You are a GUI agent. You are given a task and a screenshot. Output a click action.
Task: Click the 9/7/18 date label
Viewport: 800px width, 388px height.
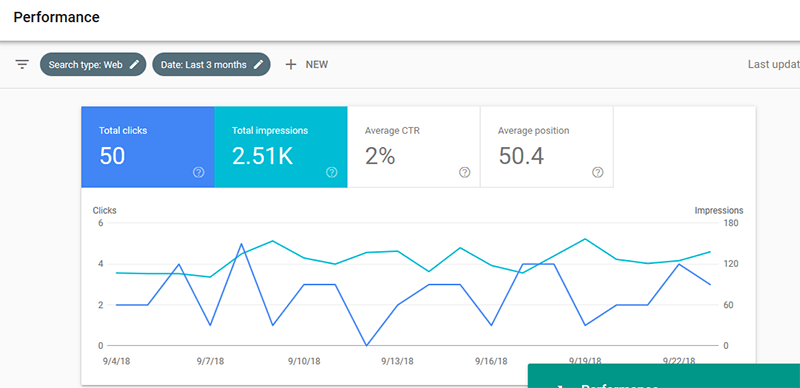(x=210, y=361)
